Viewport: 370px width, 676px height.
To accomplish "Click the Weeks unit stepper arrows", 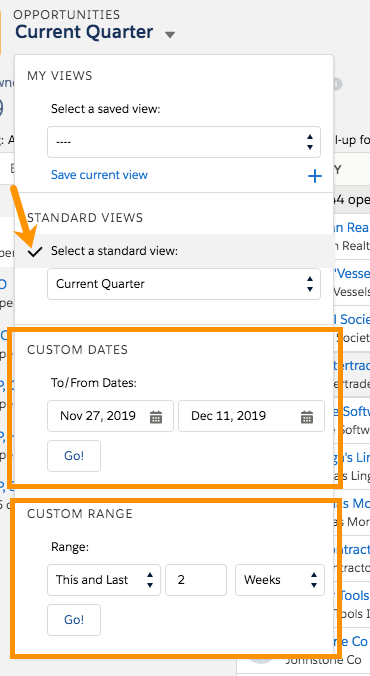I will tap(314, 580).
